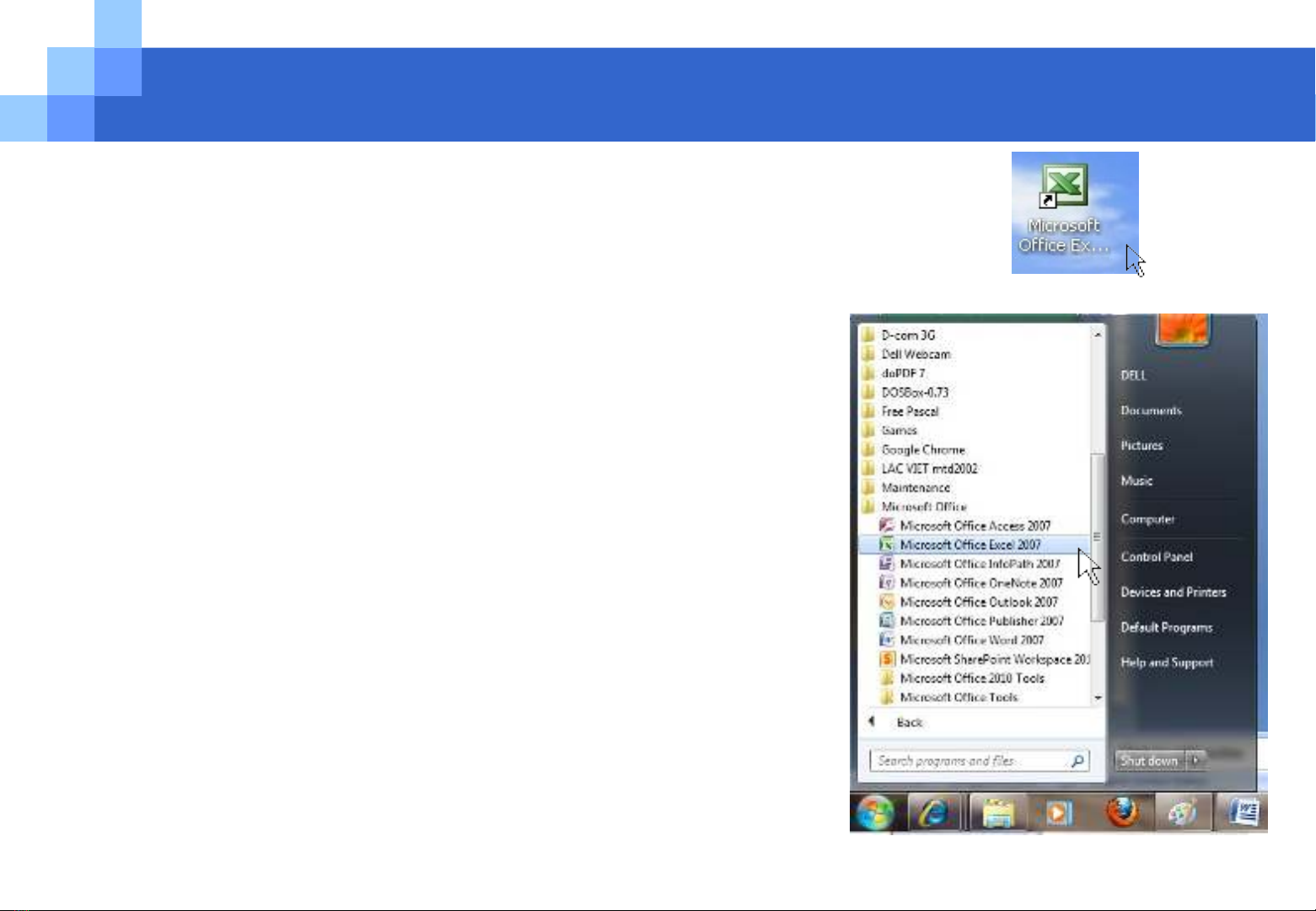Open Windows Explorer from the taskbar

point(997,813)
